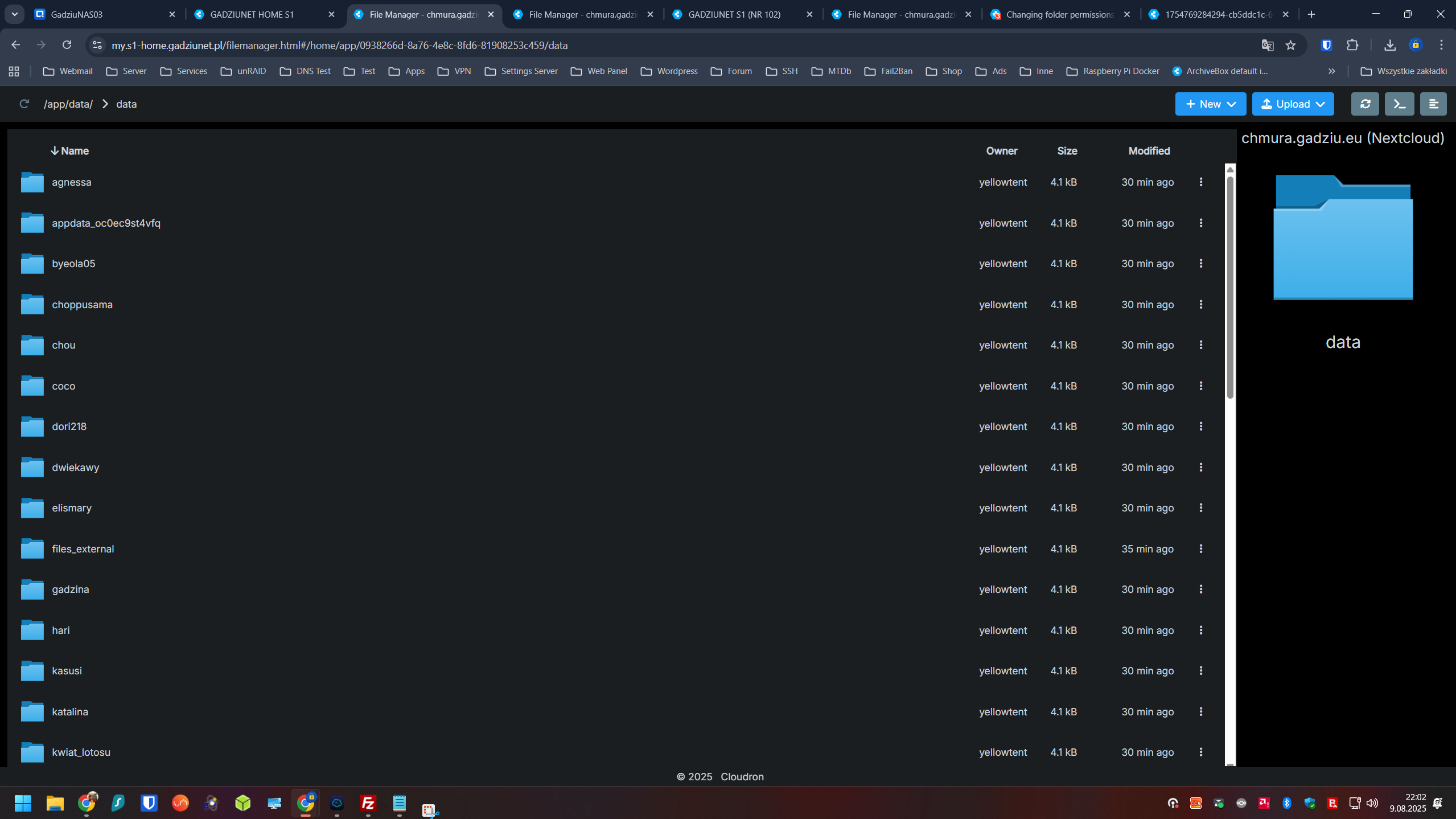Image resolution: width=1456 pixels, height=819 pixels.
Task: Open the gadzina folder
Action: point(70,589)
